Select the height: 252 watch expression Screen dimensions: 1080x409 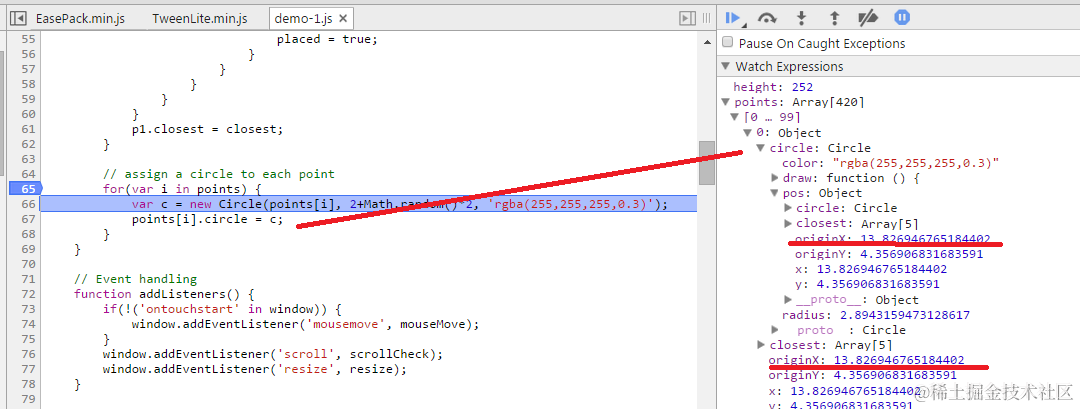click(773, 87)
